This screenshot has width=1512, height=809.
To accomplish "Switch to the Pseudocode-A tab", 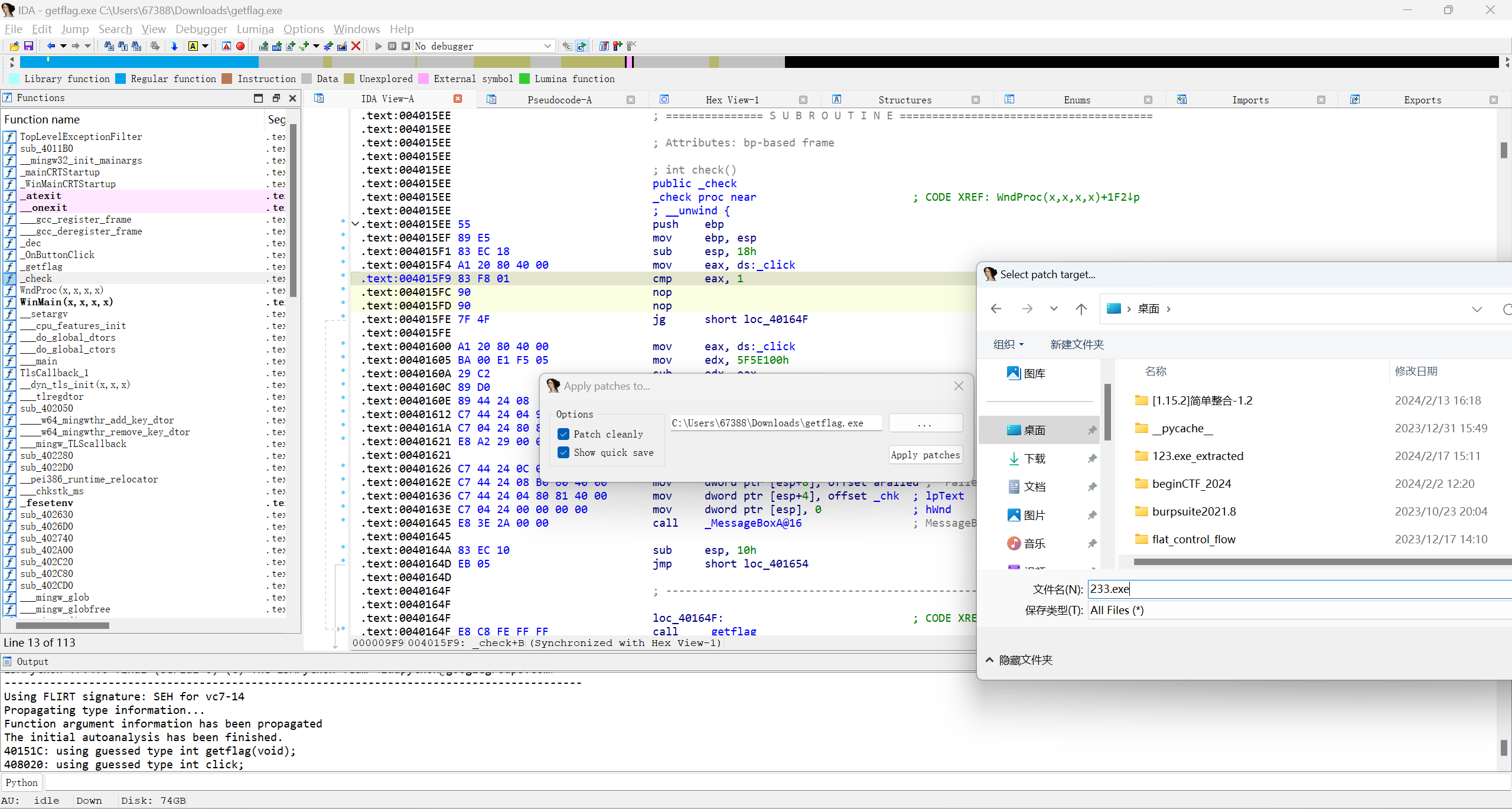I will [559, 100].
